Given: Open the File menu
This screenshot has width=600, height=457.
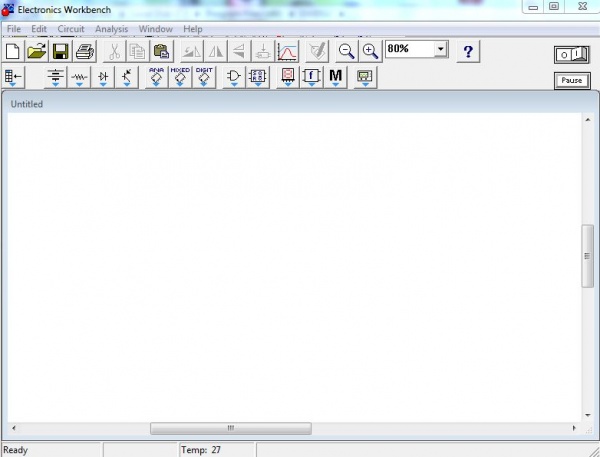Looking at the screenshot, I should [x=14, y=29].
